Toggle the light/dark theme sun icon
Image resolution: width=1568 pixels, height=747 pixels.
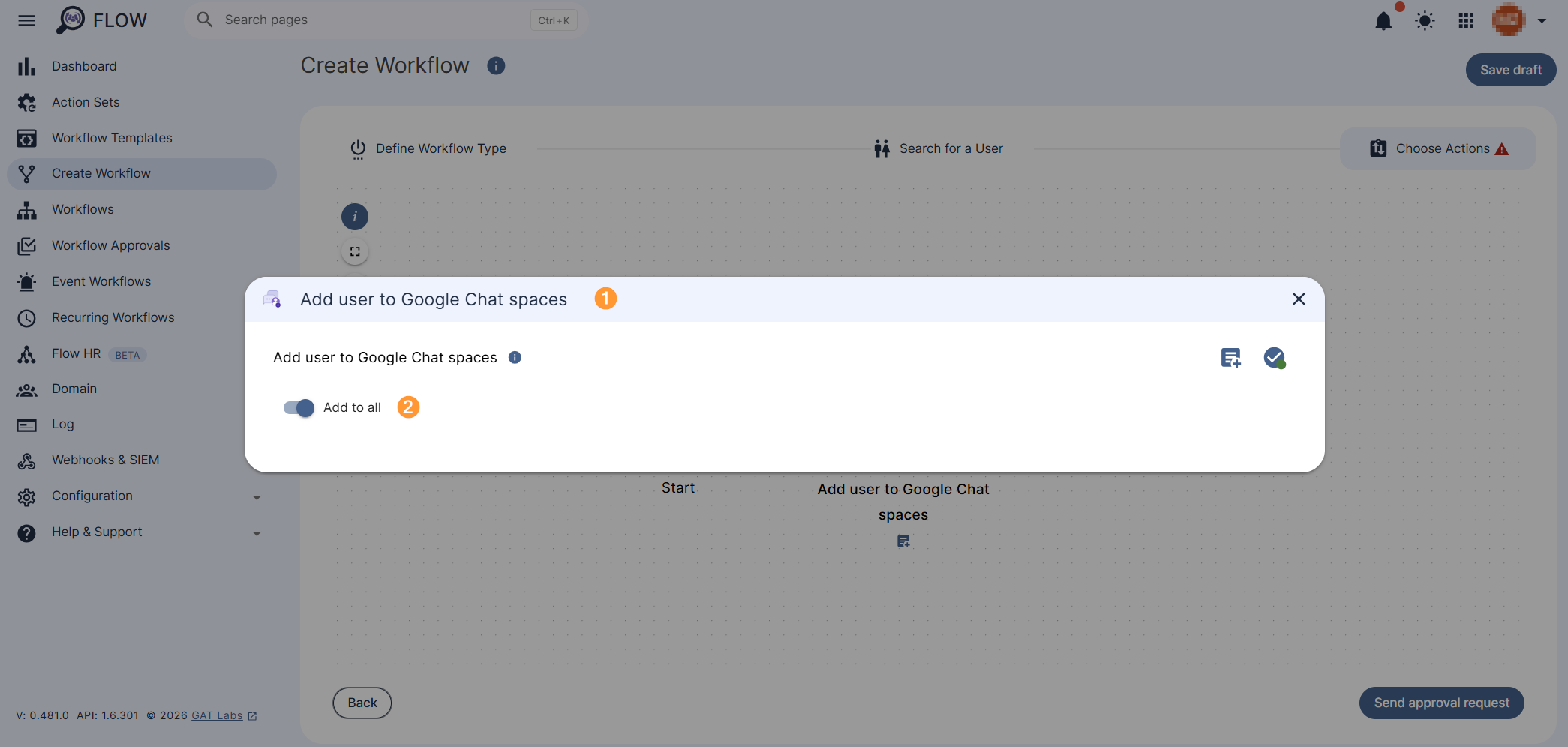pos(1425,20)
